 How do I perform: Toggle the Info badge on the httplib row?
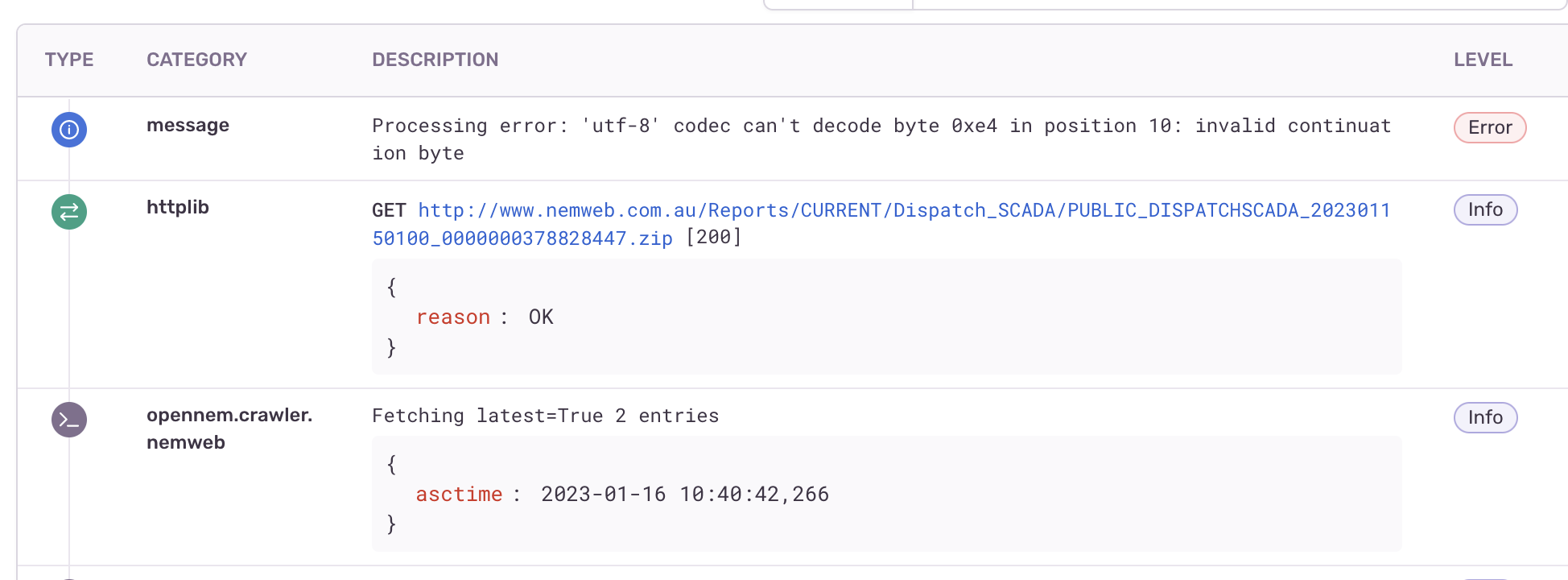pos(1484,209)
